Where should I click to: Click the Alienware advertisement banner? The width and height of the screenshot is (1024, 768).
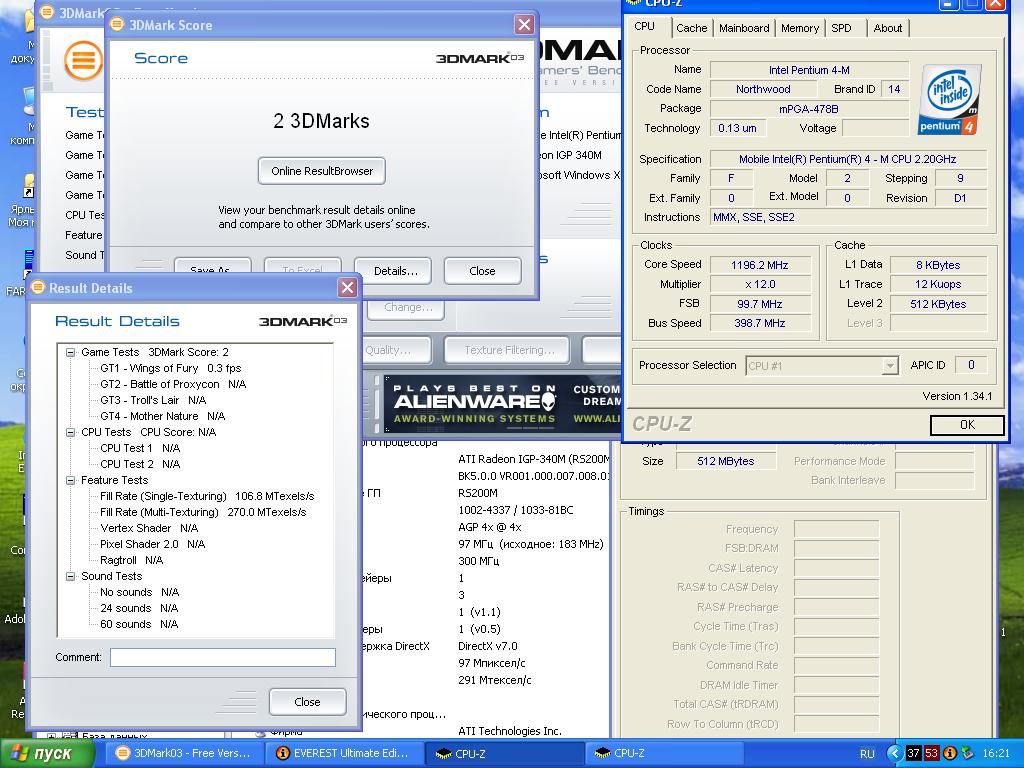coord(500,404)
